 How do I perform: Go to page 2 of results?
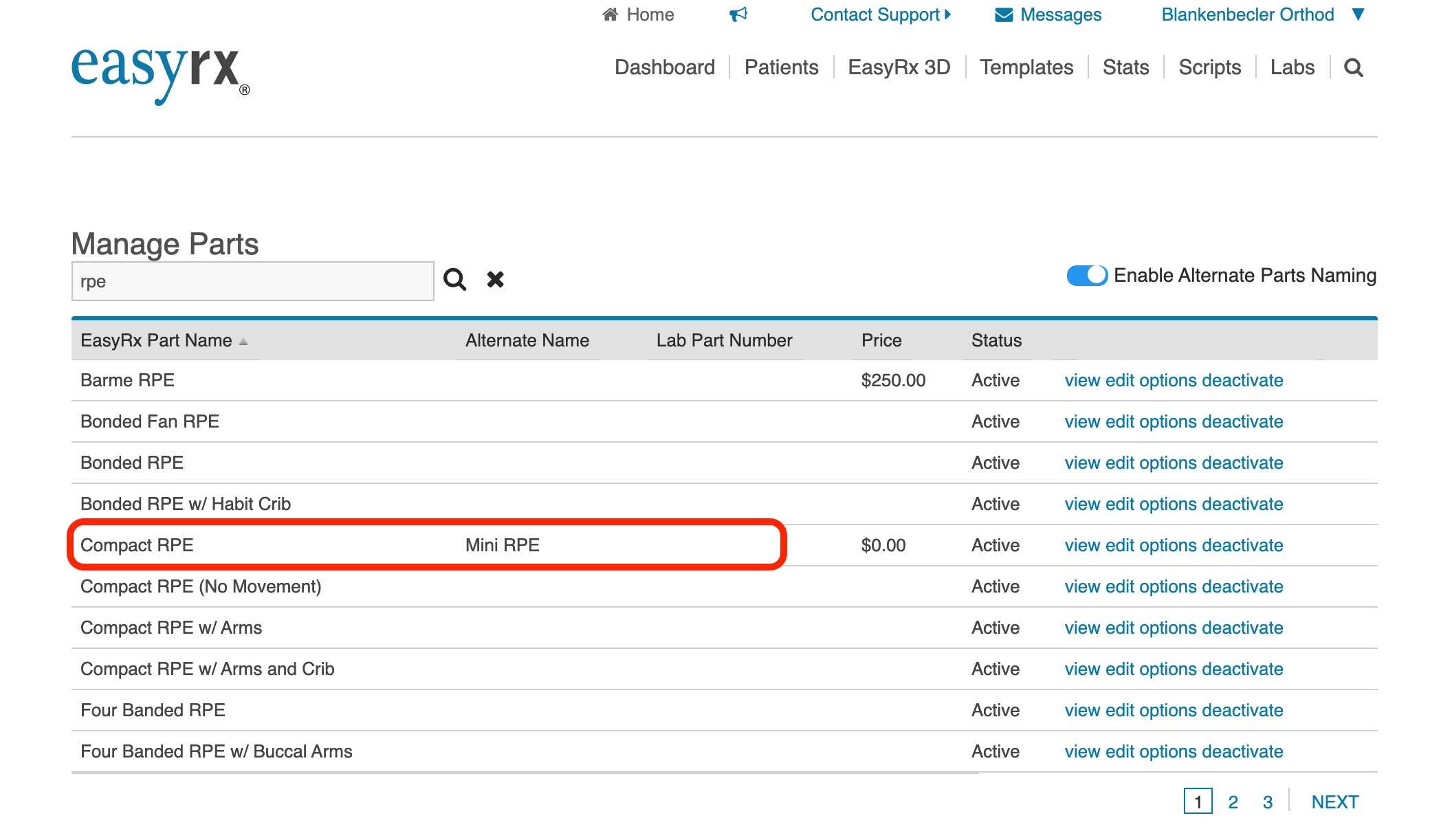click(1233, 802)
